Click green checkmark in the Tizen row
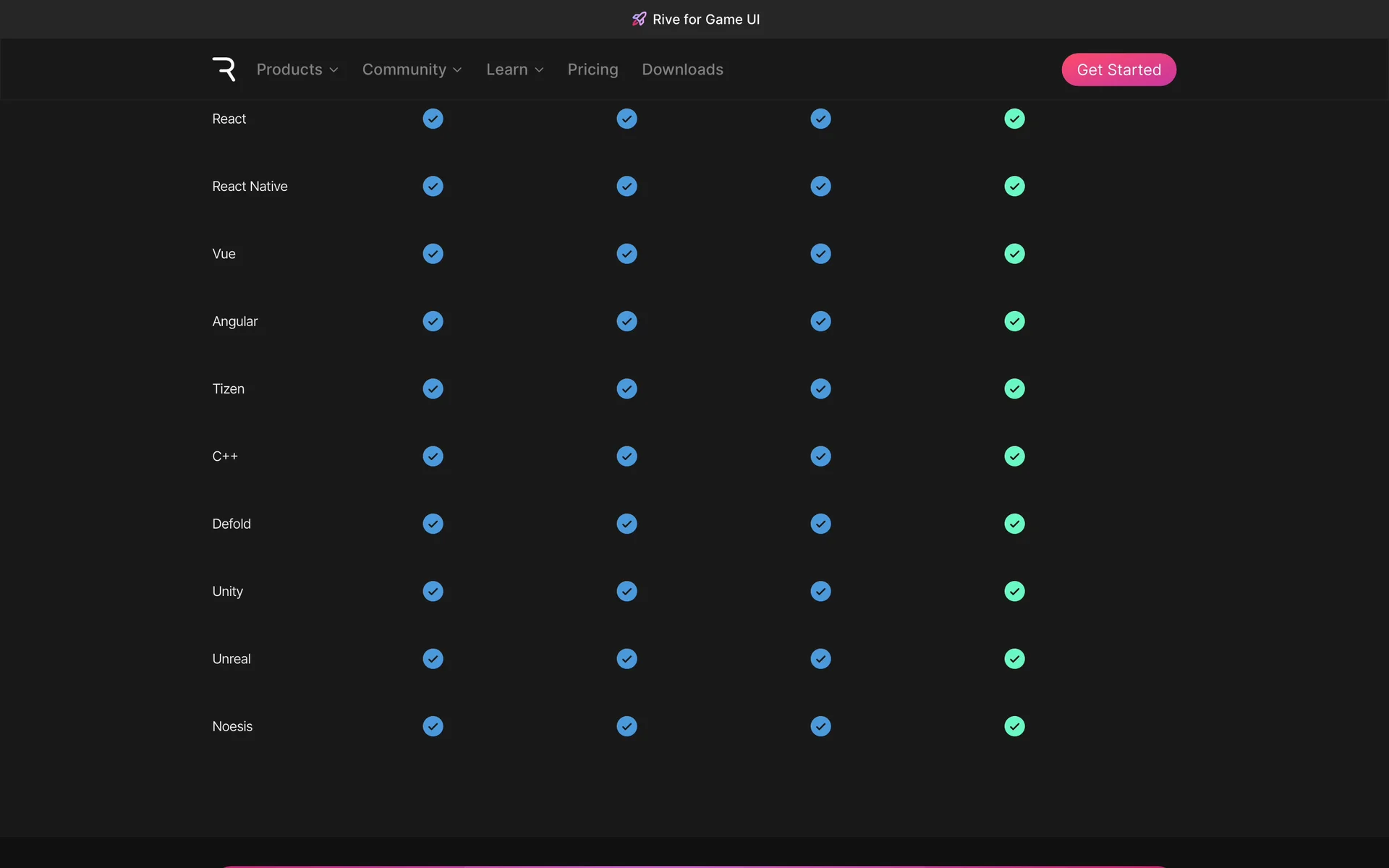The image size is (1389, 868). (1014, 389)
